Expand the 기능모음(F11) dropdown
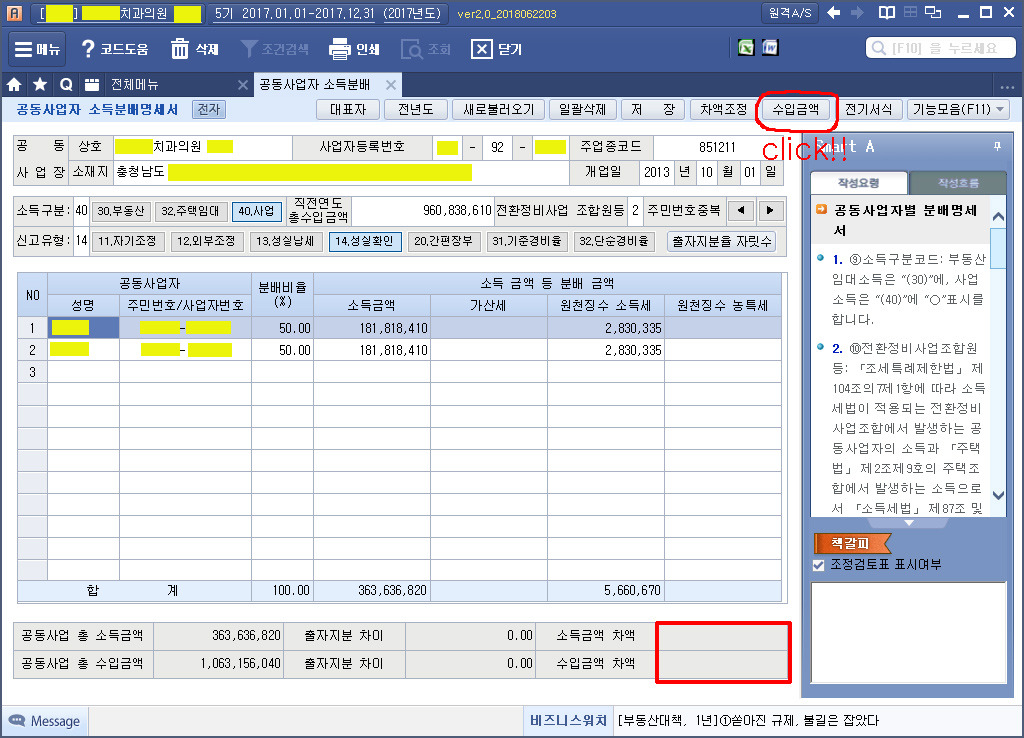The width and height of the screenshot is (1024, 738). click(958, 110)
